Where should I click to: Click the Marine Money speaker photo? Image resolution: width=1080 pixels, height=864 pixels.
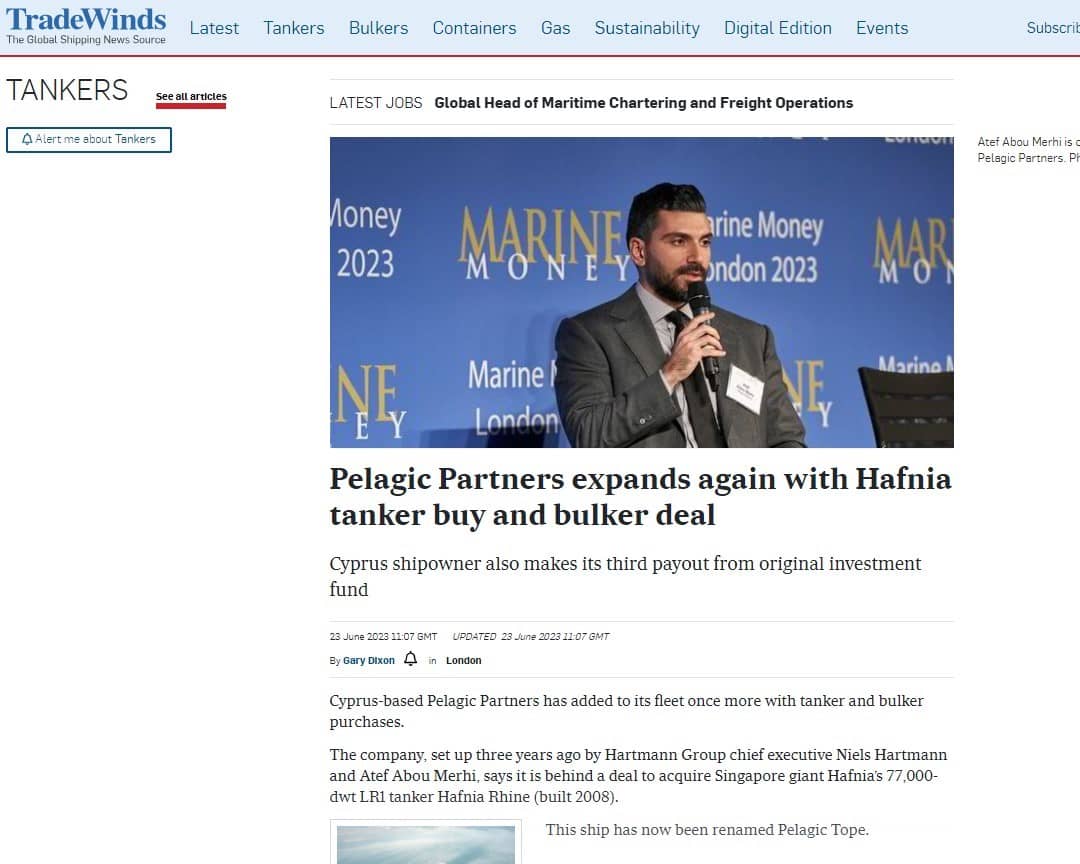pos(641,292)
